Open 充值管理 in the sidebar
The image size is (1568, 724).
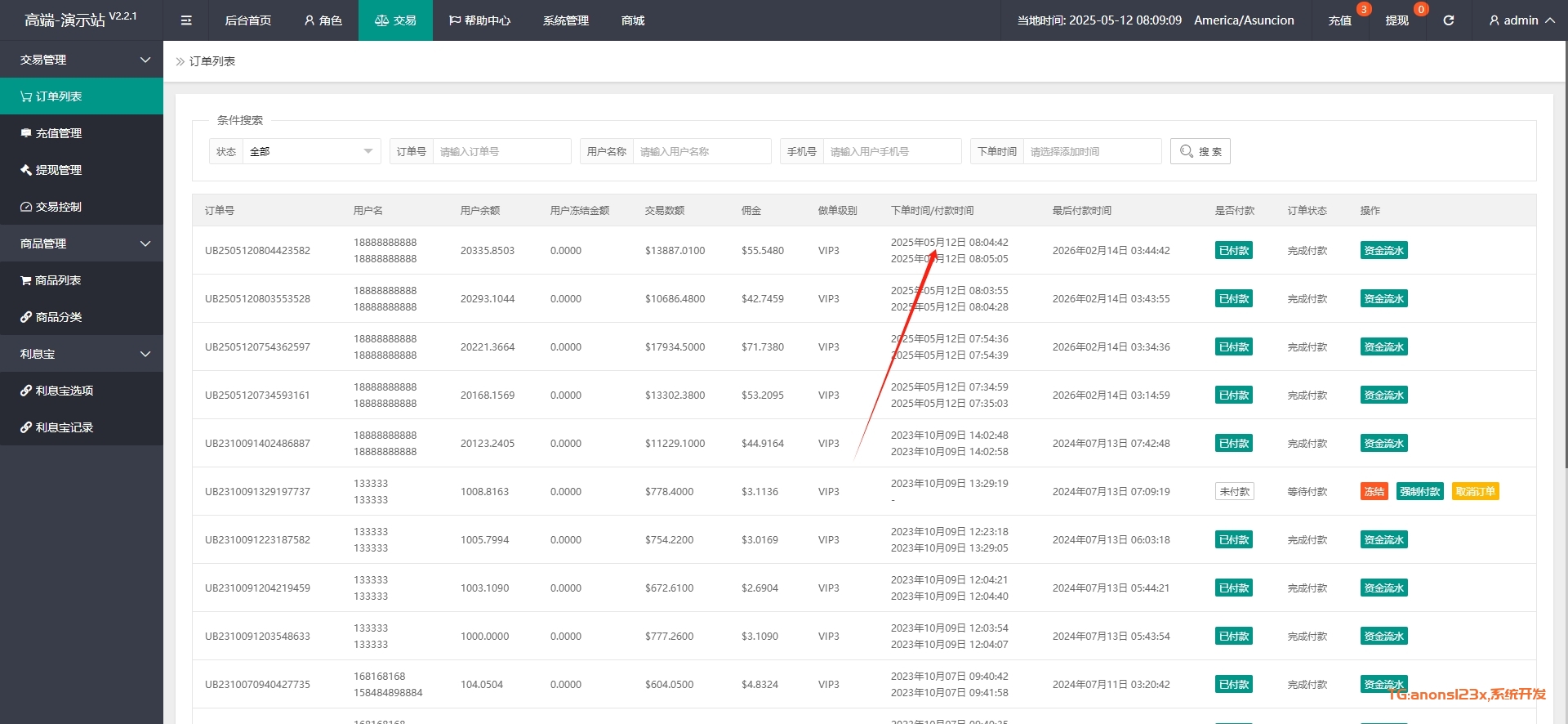(x=82, y=133)
